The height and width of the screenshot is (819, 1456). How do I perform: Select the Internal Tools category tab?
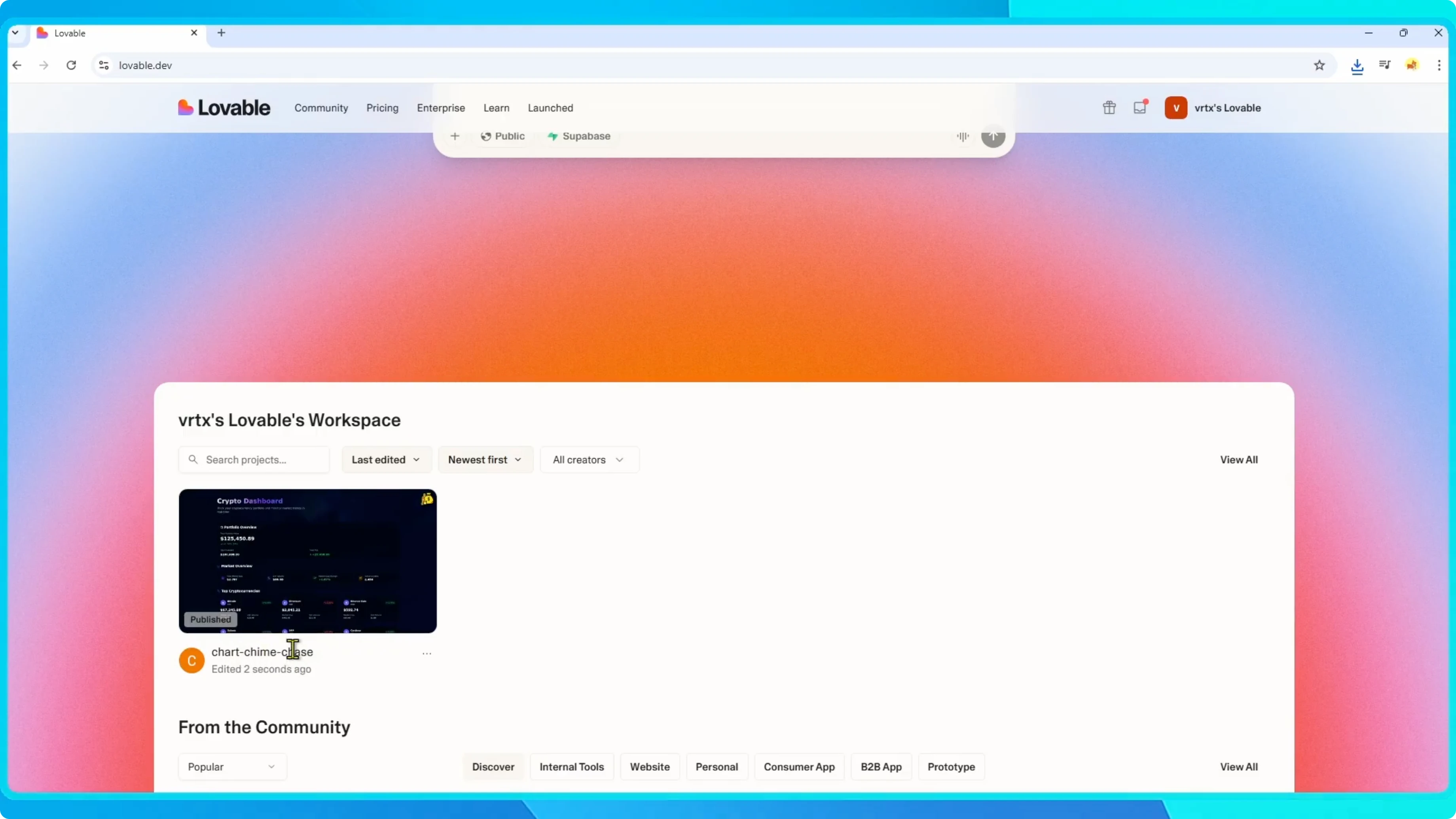coord(571,766)
